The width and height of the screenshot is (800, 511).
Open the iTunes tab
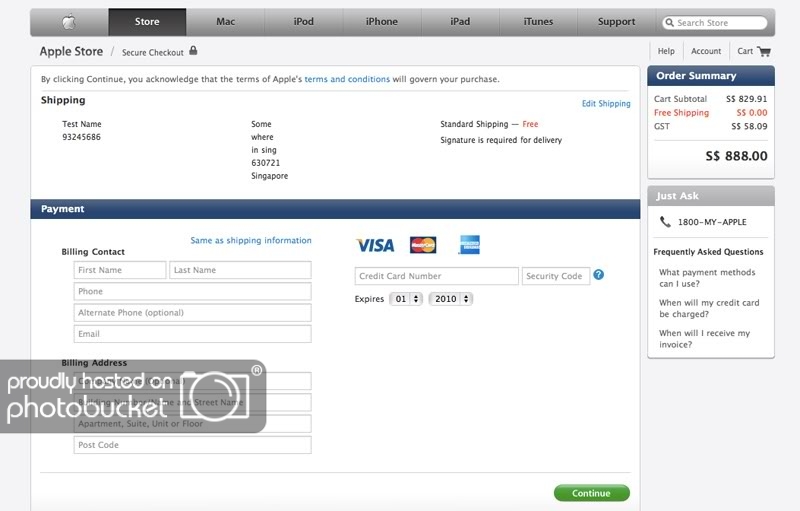538,22
